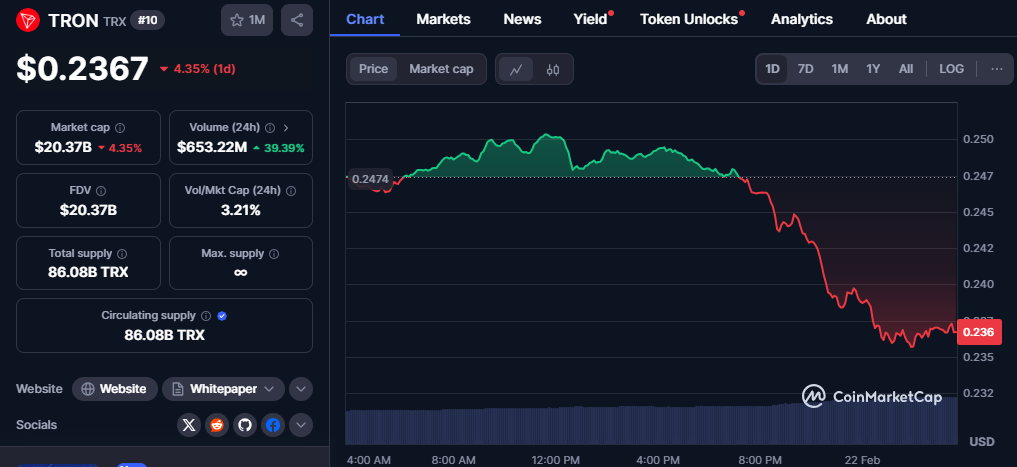
Task: Click the TRON logo icon
Action: click(x=27, y=20)
